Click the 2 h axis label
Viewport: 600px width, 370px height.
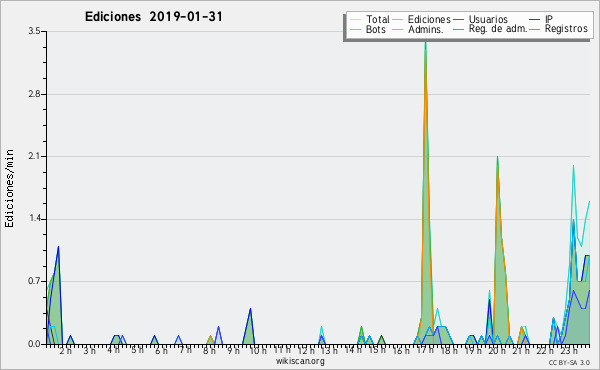click(65, 350)
